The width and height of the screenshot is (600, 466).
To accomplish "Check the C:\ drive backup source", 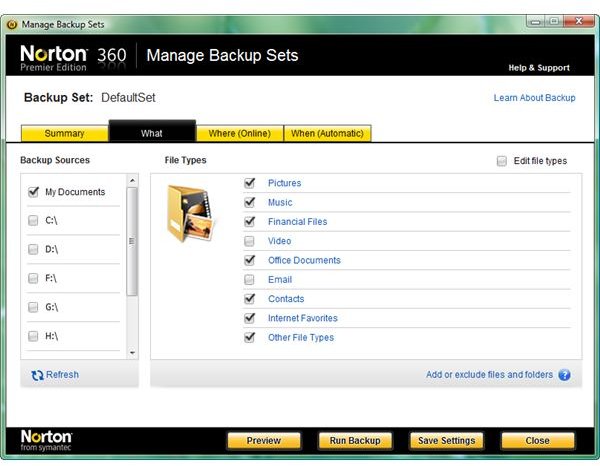I will (33, 220).
